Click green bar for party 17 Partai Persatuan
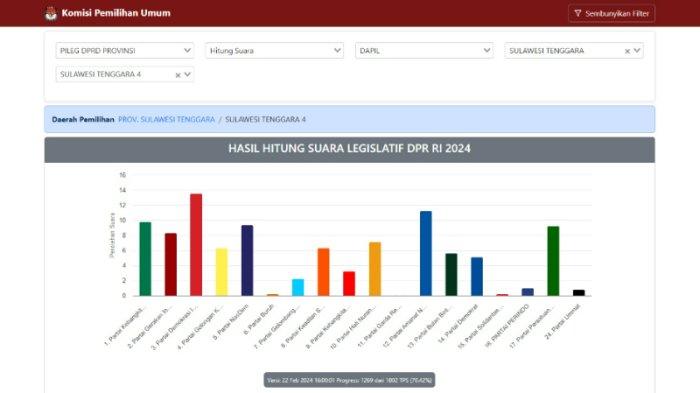The width and height of the screenshot is (700, 393). click(x=553, y=261)
